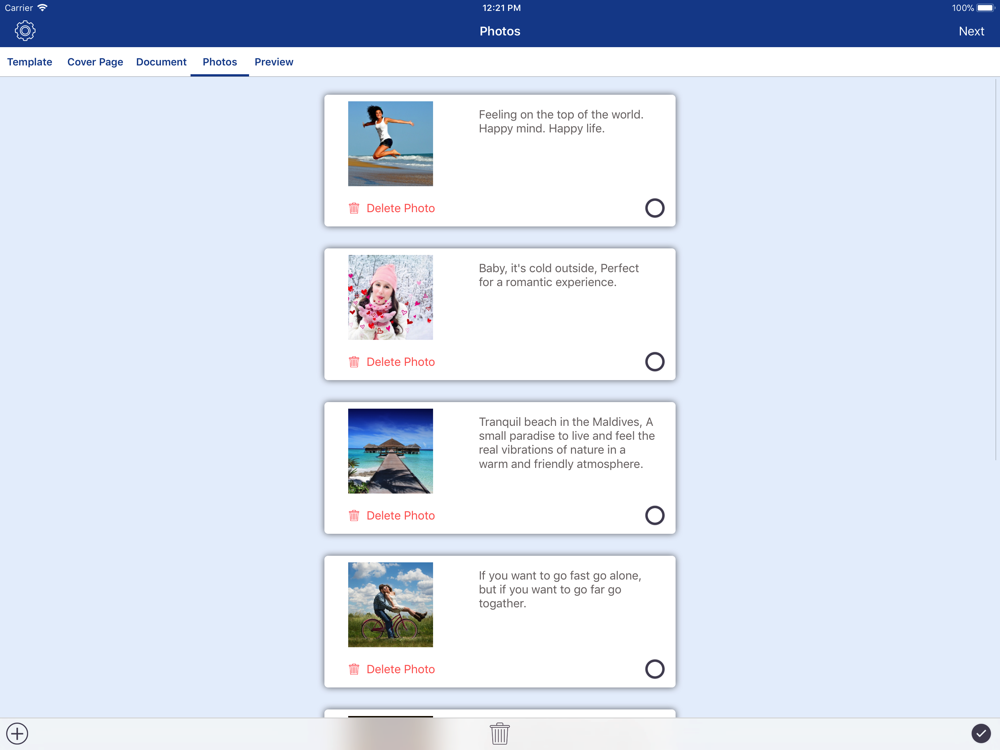Edit caption 'If you want to go fast'
The width and height of the screenshot is (1000, 750).
(560, 589)
